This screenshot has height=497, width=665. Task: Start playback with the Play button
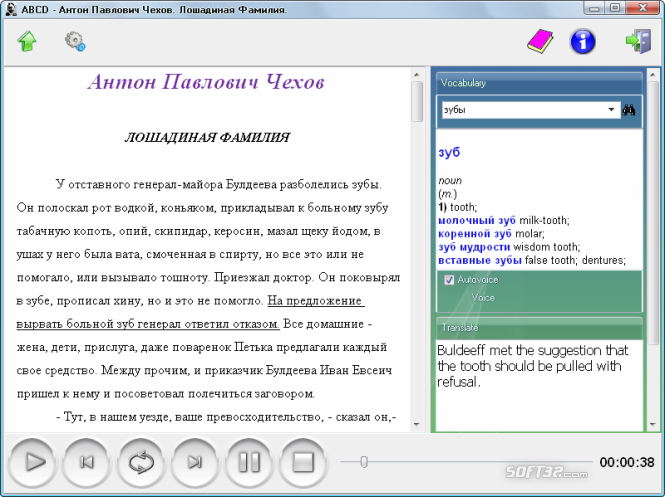point(33,462)
